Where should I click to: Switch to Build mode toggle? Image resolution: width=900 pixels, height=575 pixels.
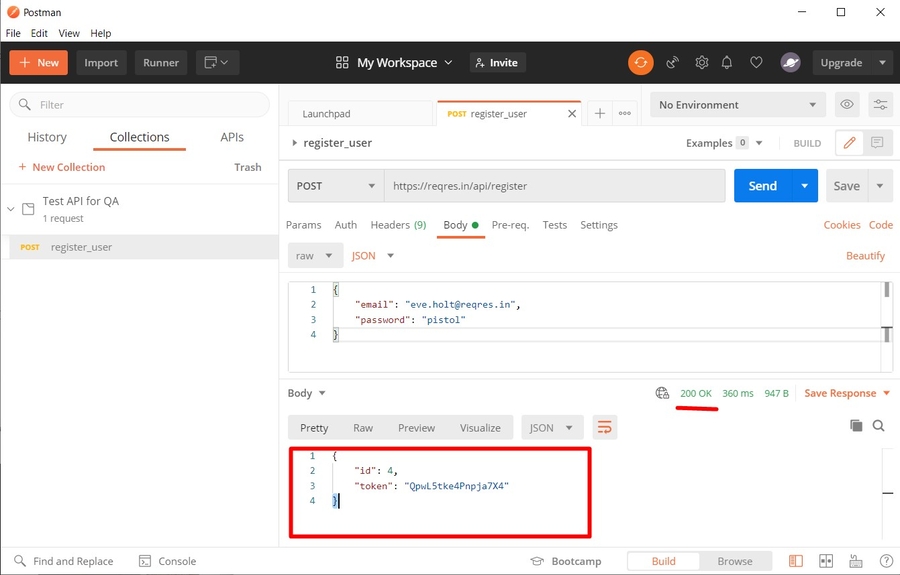pyautogui.click(x=663, y=561)
